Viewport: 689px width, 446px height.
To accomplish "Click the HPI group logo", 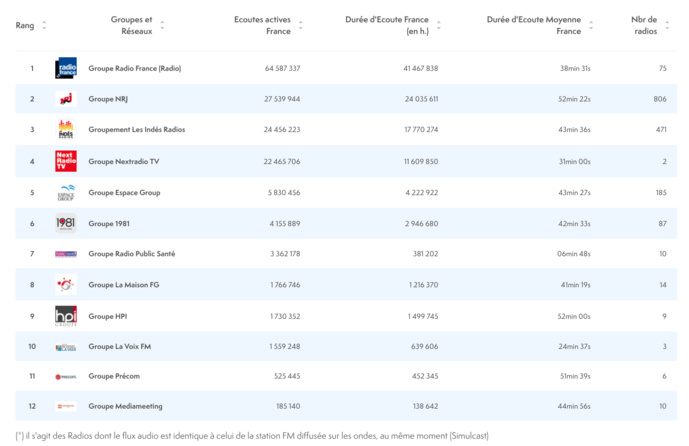I will pyautogui.click(x=66, y=316).
